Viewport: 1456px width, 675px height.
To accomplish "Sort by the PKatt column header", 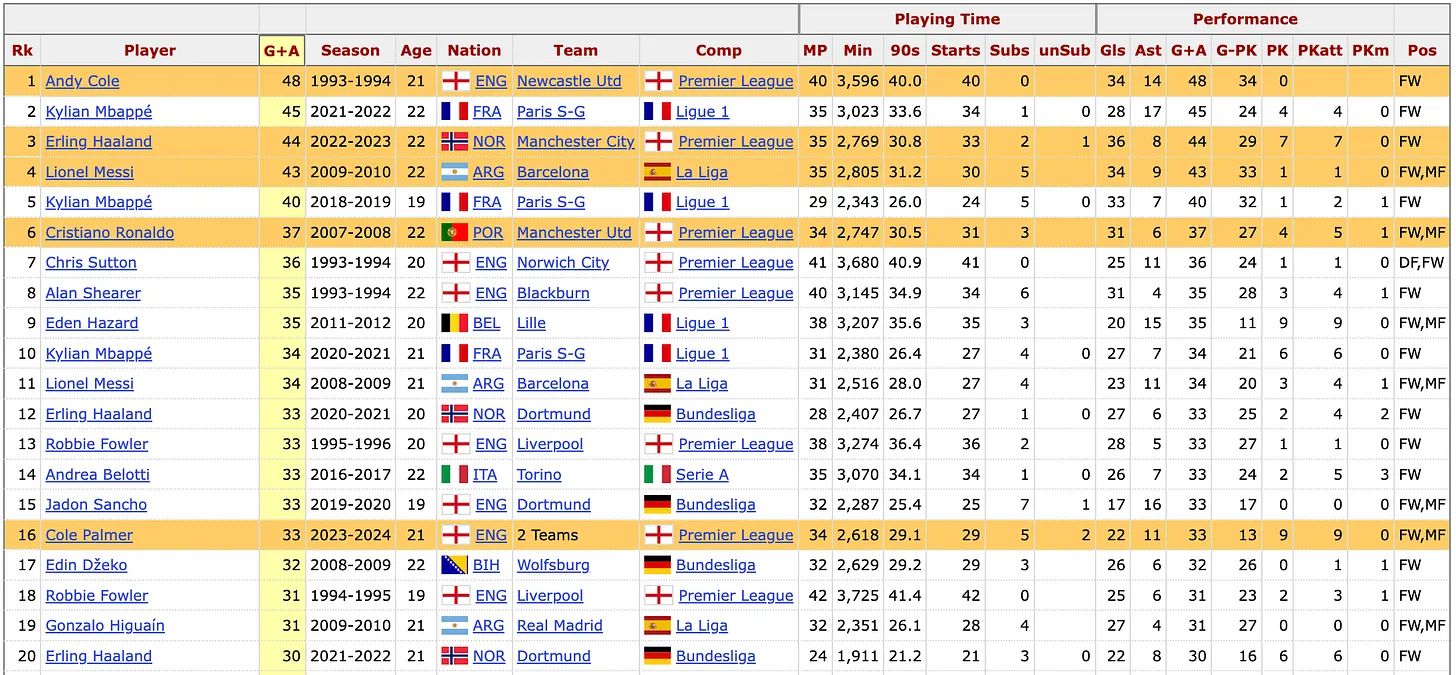I will (1320, 50).
